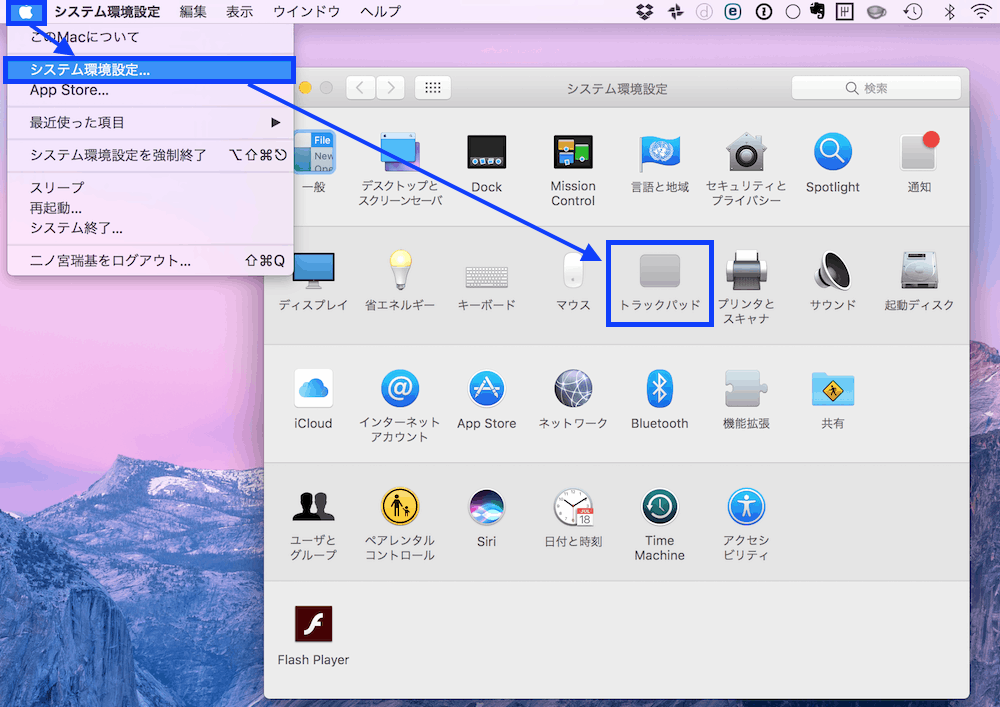
Task: Open セキュリティとプライバシー preferences
Action: (x=746, y=169)
